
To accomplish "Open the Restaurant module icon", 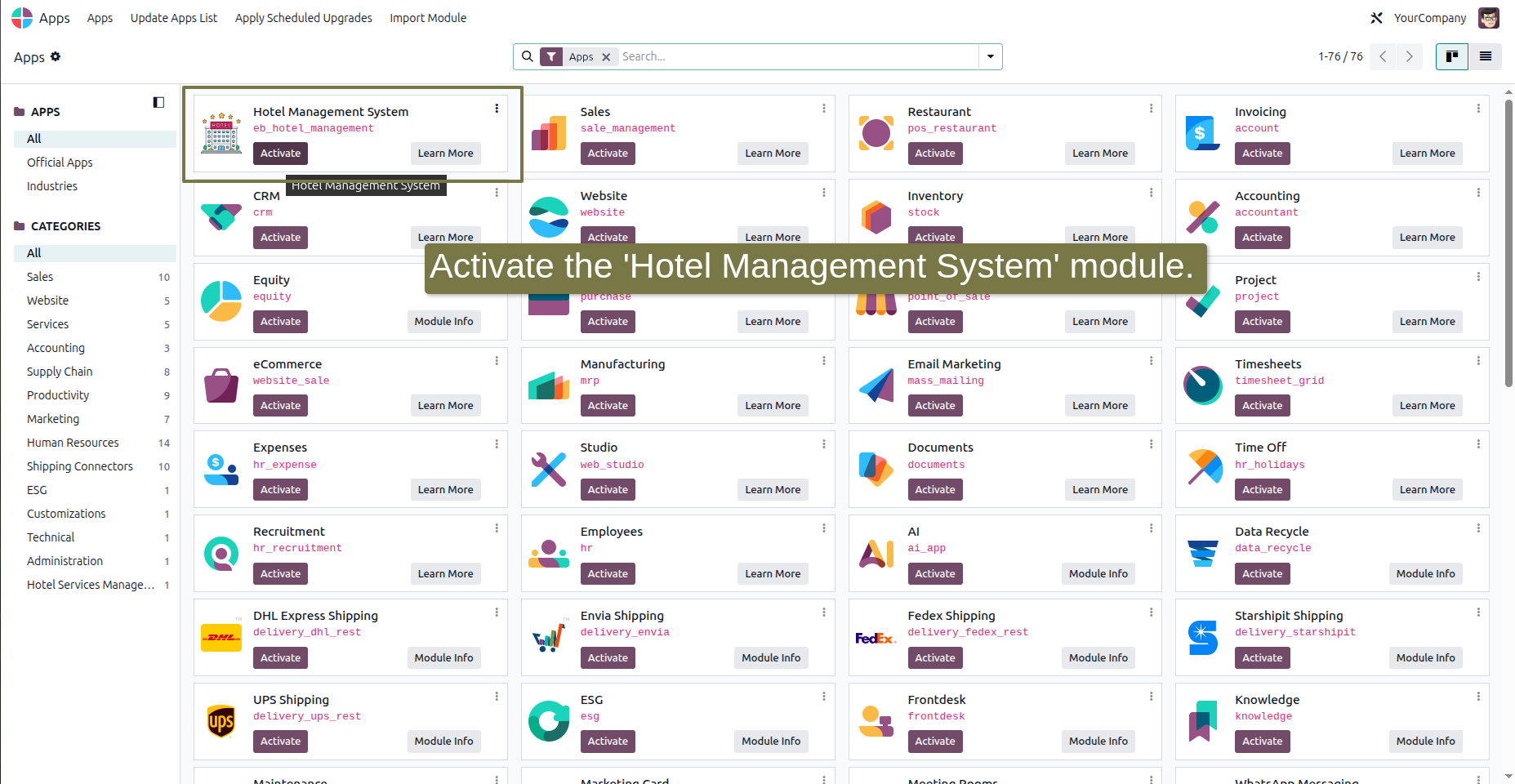I will point(876,132).
